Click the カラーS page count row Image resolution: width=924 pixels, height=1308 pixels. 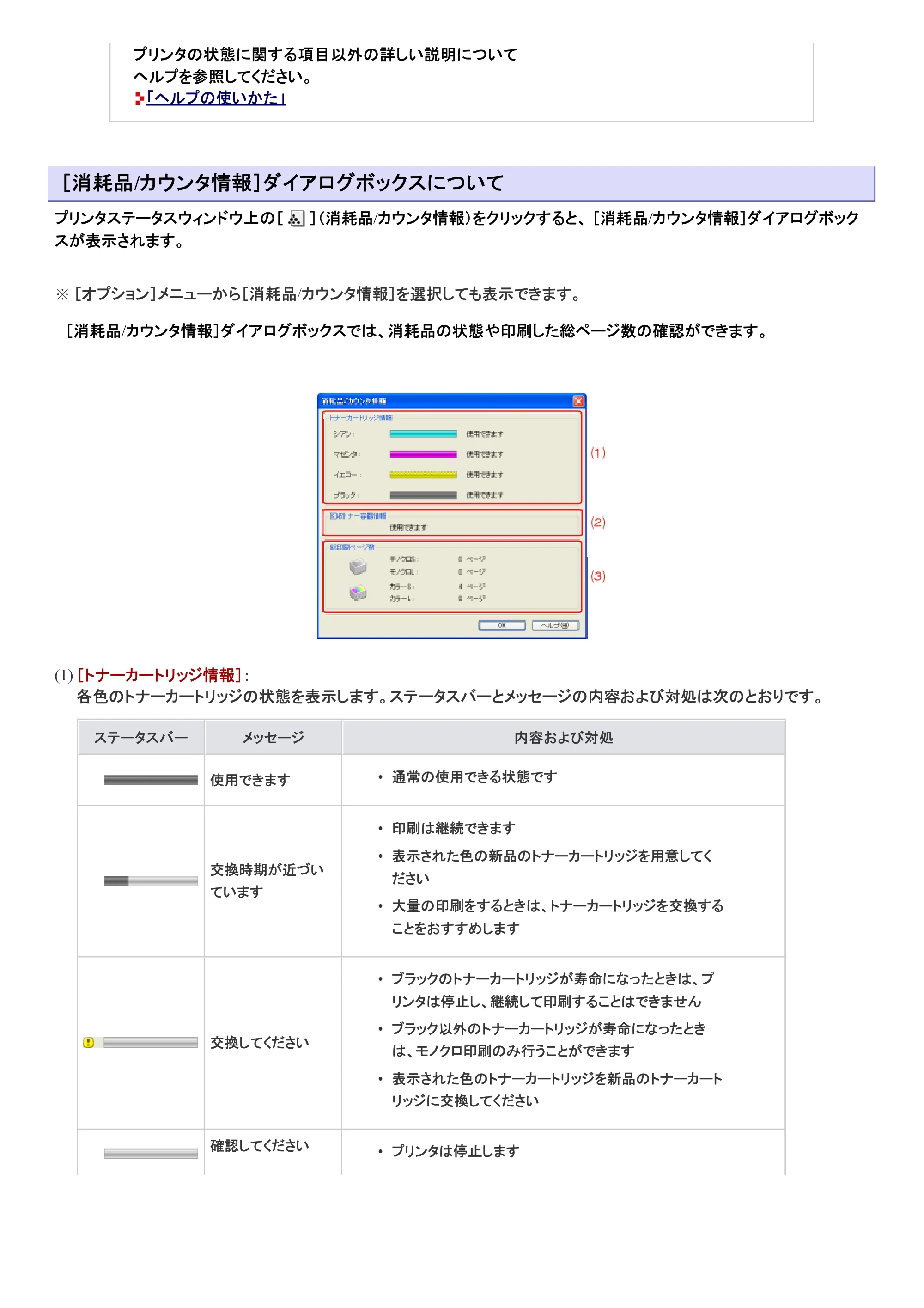pyautogui.click(x=437, y=586)
